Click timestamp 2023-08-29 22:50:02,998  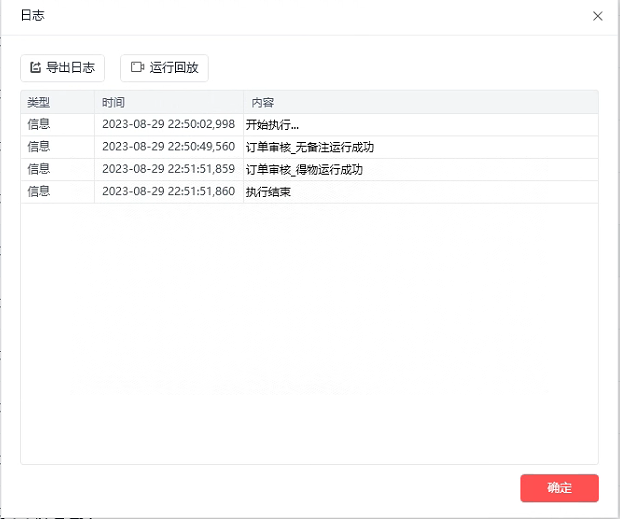(168, 125)
